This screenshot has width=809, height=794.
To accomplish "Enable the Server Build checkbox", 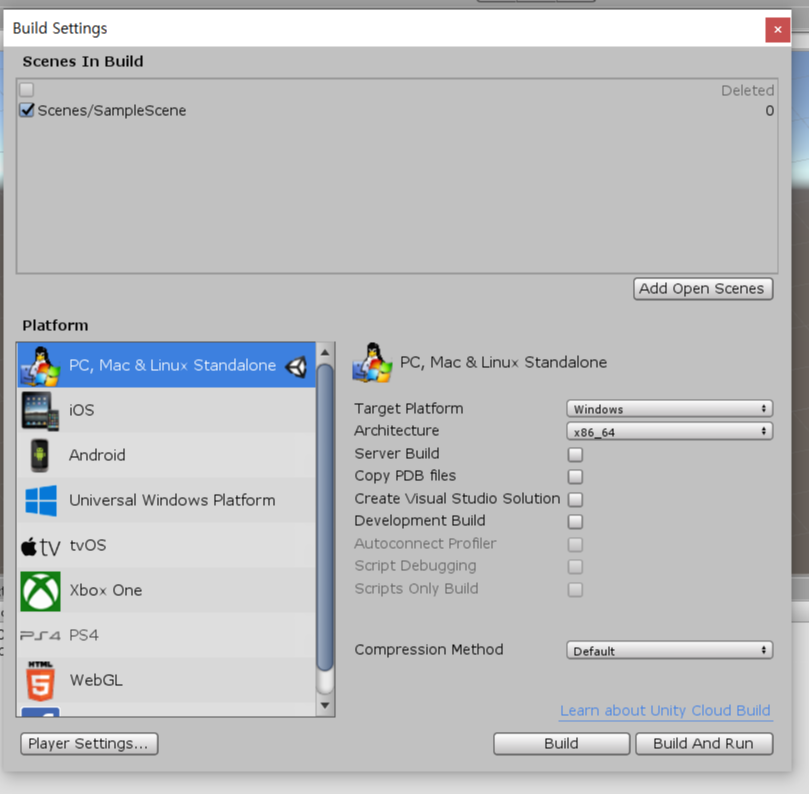I will click(575, 455).
